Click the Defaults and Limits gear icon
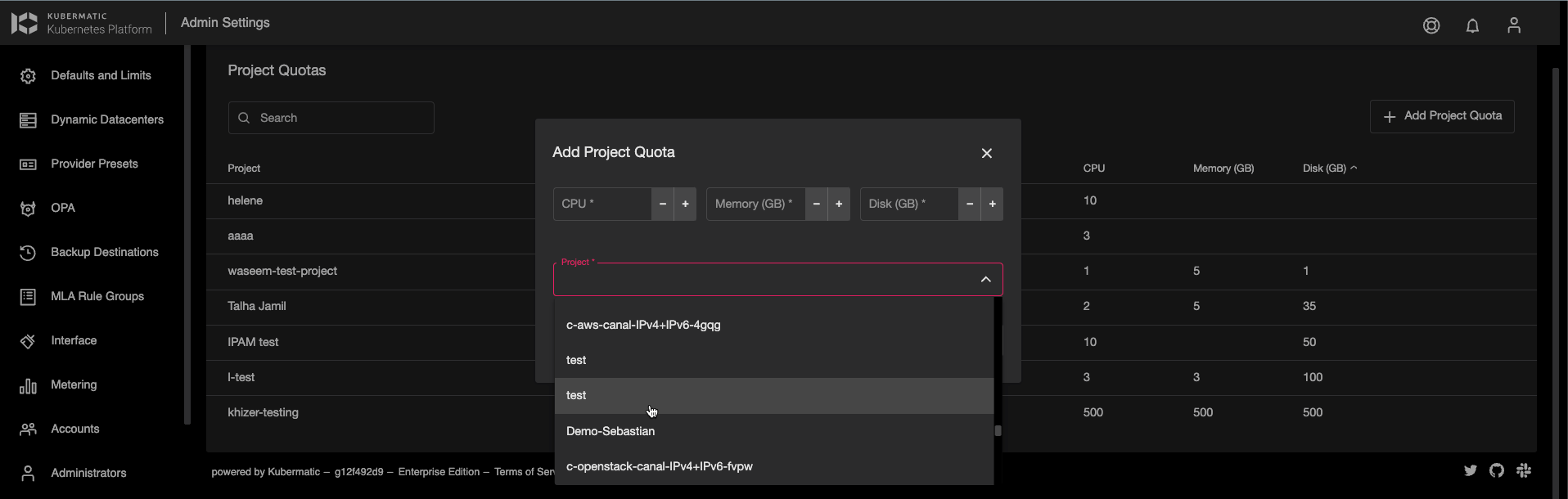The height and width of the screenshot is (499, 1568). pyautogui.click(x=28, y=76)
